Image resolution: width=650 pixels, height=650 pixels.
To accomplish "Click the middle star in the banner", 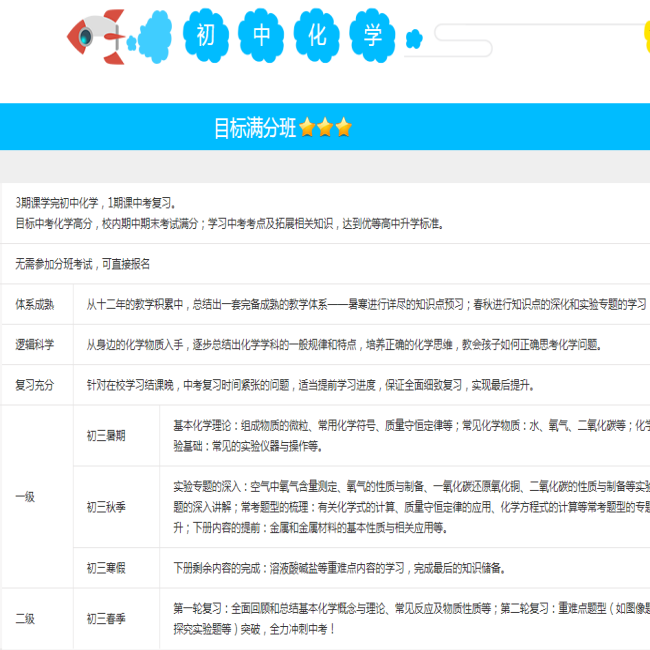I will tap(325, 128).
